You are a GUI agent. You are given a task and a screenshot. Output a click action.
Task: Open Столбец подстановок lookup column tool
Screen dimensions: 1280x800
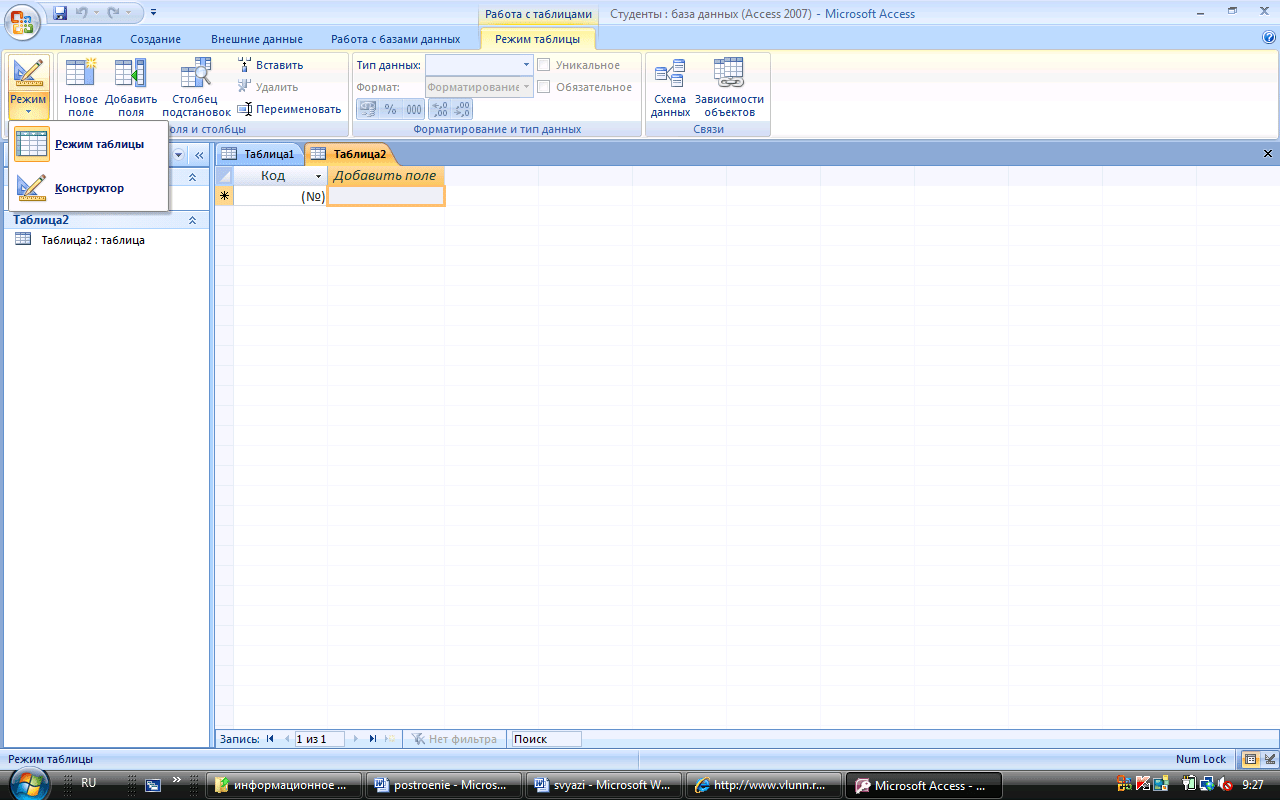pos(196,88)
